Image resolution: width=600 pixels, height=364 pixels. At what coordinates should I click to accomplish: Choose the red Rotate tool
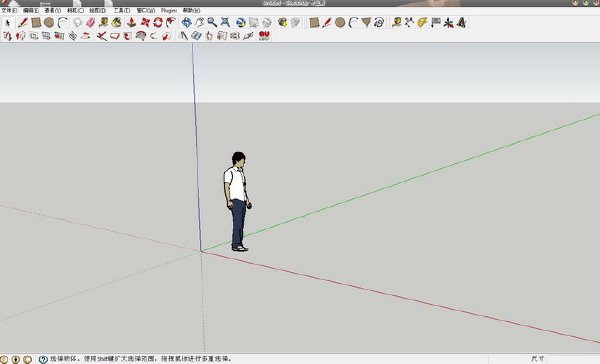coord(158,23)
